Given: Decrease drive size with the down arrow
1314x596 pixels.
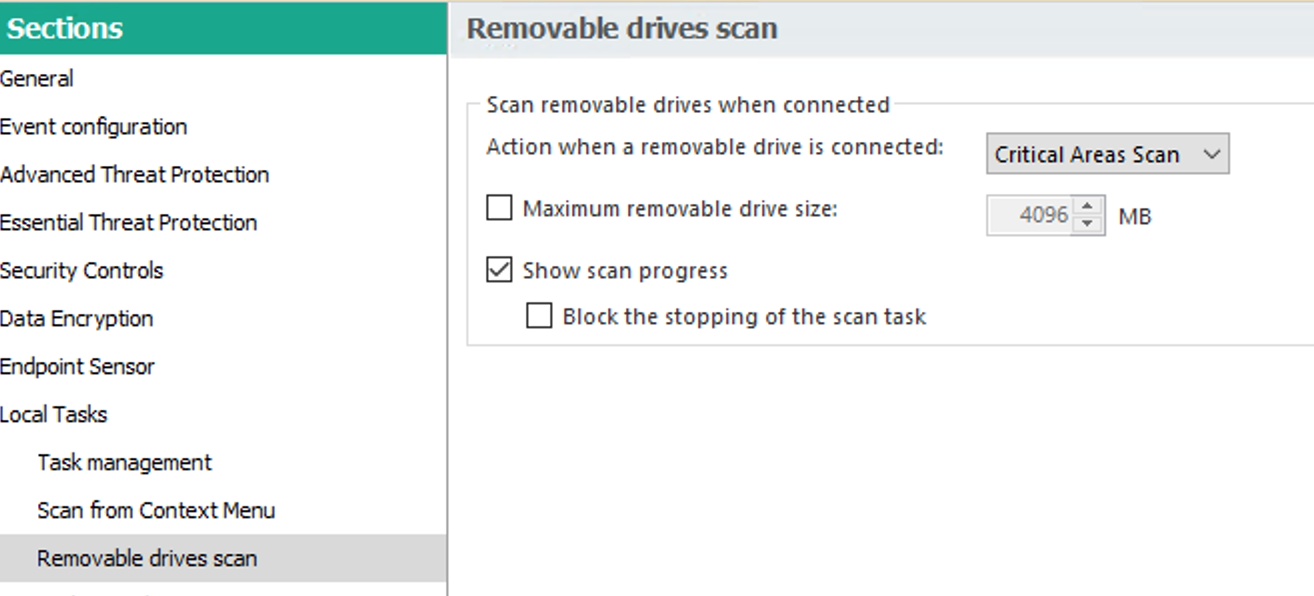Looking at the screenshot, I should (x=1089, y=223).
